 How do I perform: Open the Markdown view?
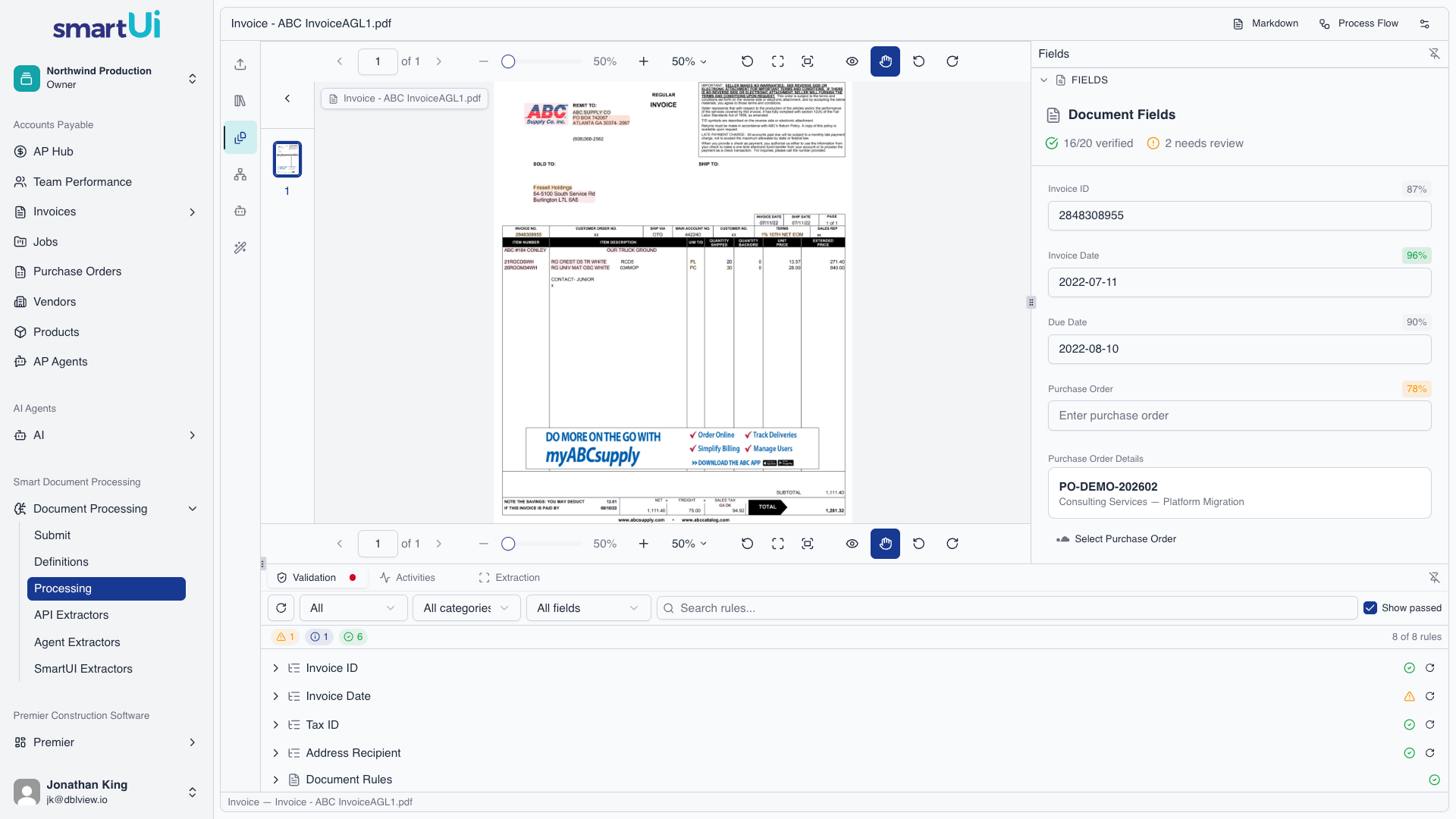(x=1266, y=24)
